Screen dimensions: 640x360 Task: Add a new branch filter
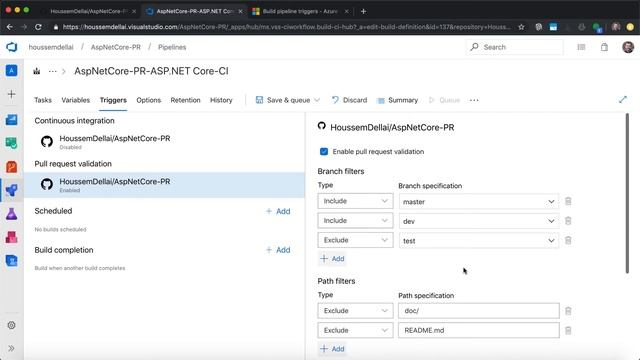pos(332,258)
